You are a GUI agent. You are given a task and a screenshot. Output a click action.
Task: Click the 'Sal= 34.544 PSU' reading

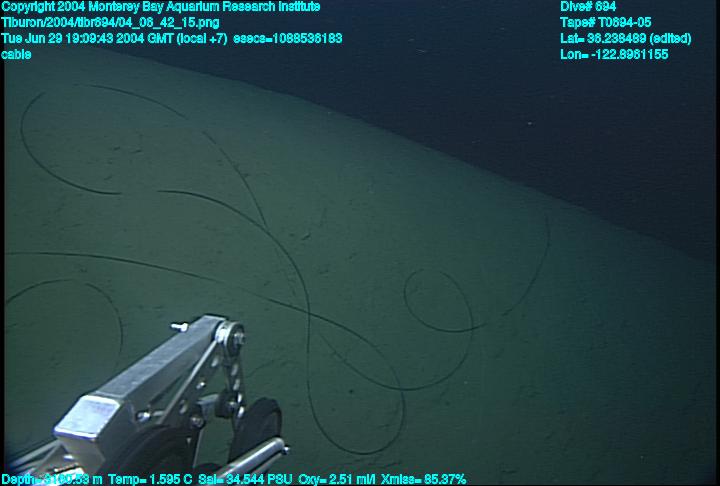pyautogui.click(x=245, y=480)
